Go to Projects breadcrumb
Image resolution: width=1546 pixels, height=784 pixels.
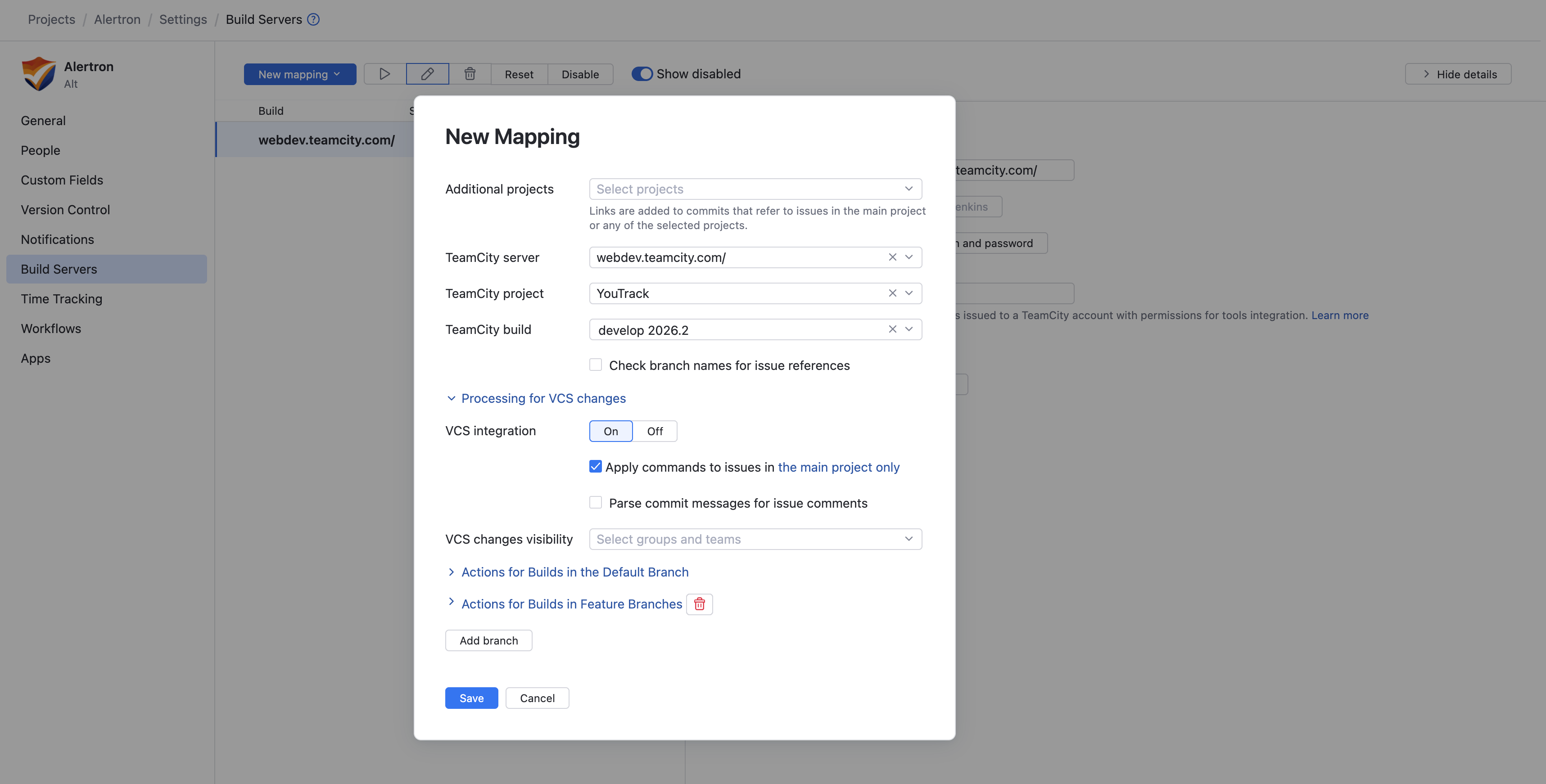pos(52,19)
